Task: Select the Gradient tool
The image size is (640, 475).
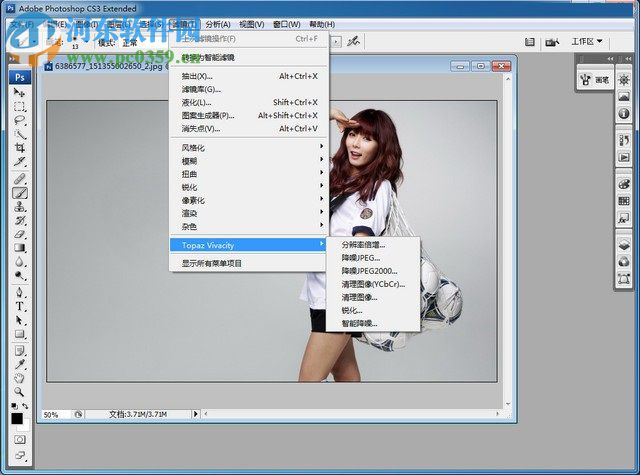Action: [20, 248]
